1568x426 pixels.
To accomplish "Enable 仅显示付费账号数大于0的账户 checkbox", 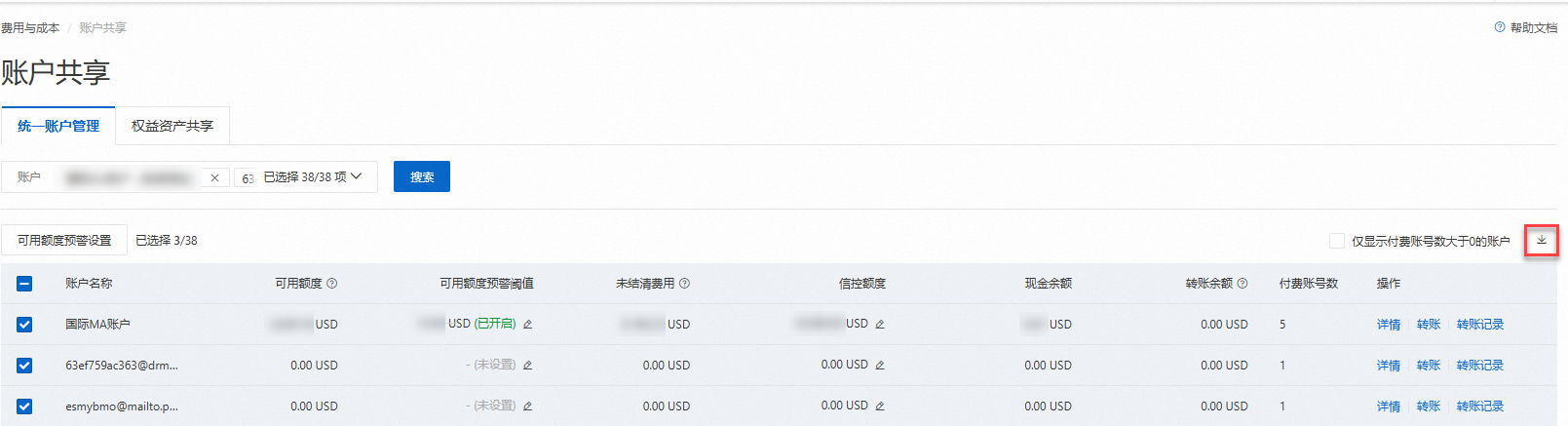I will tap(1337, 241).
